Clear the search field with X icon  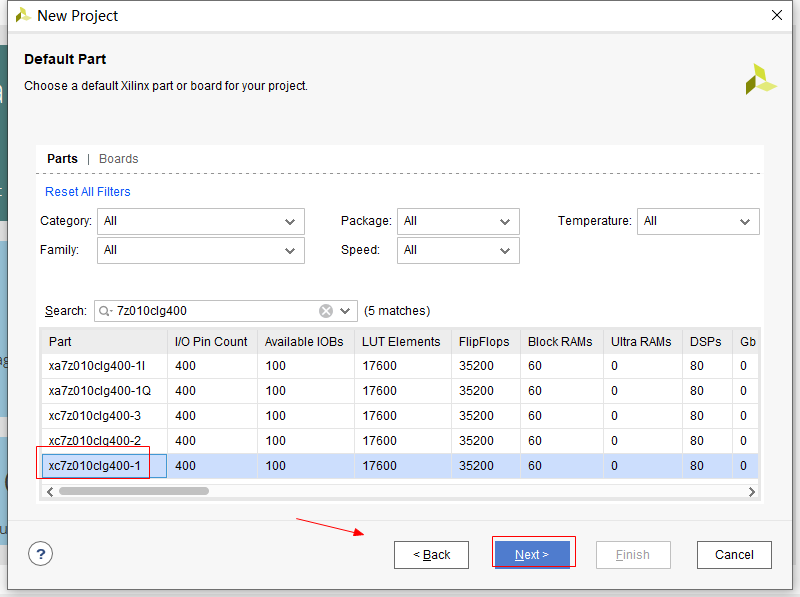coord(326,311)
